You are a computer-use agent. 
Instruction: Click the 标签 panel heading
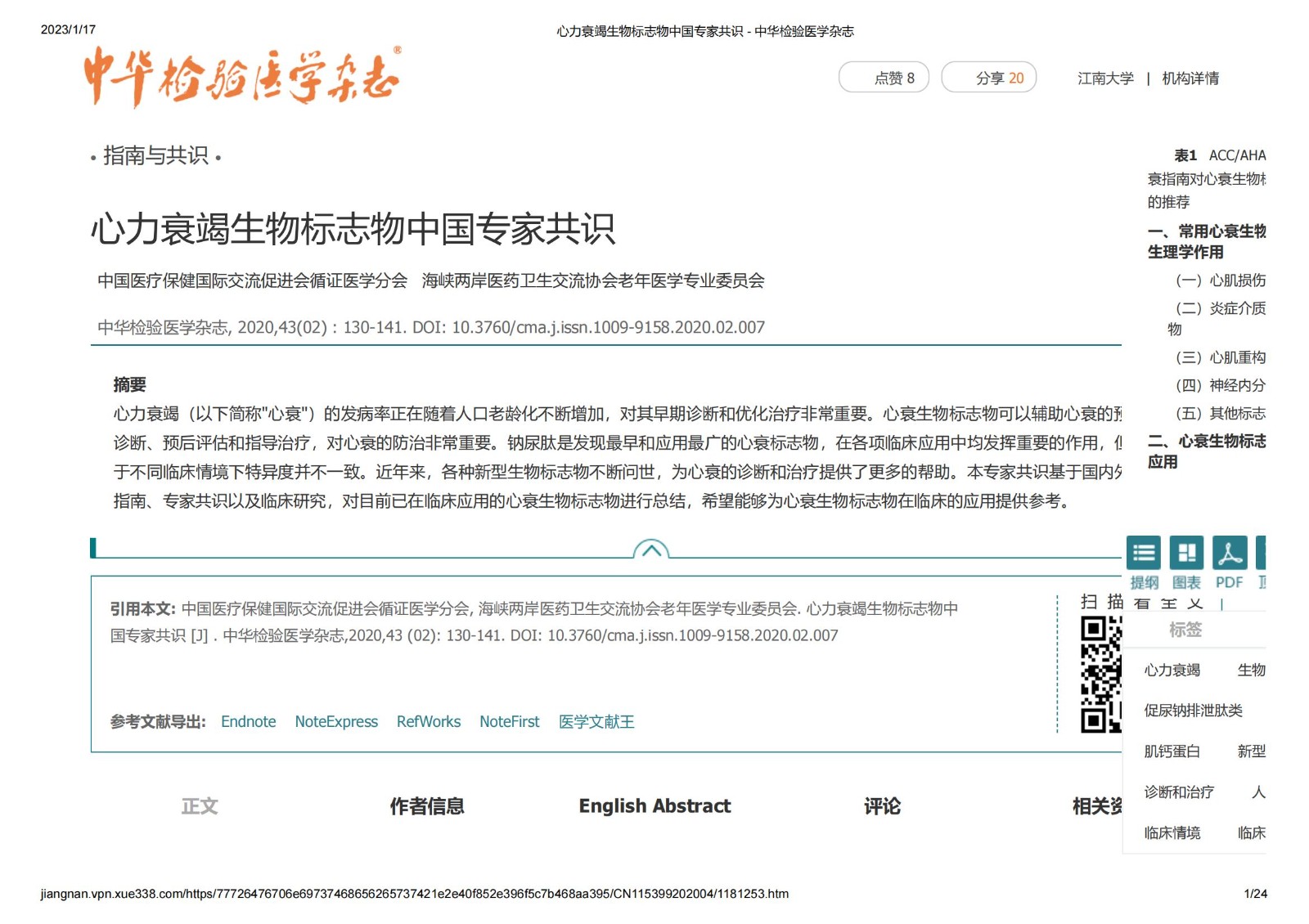pos(1185,630)
